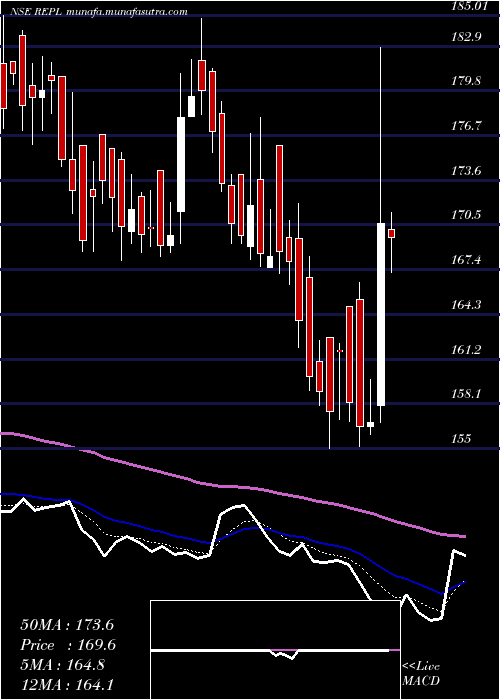Click the 185.01 price axis label
The height and width of the screenshot is (700, 500).
(x=468, y=6)
